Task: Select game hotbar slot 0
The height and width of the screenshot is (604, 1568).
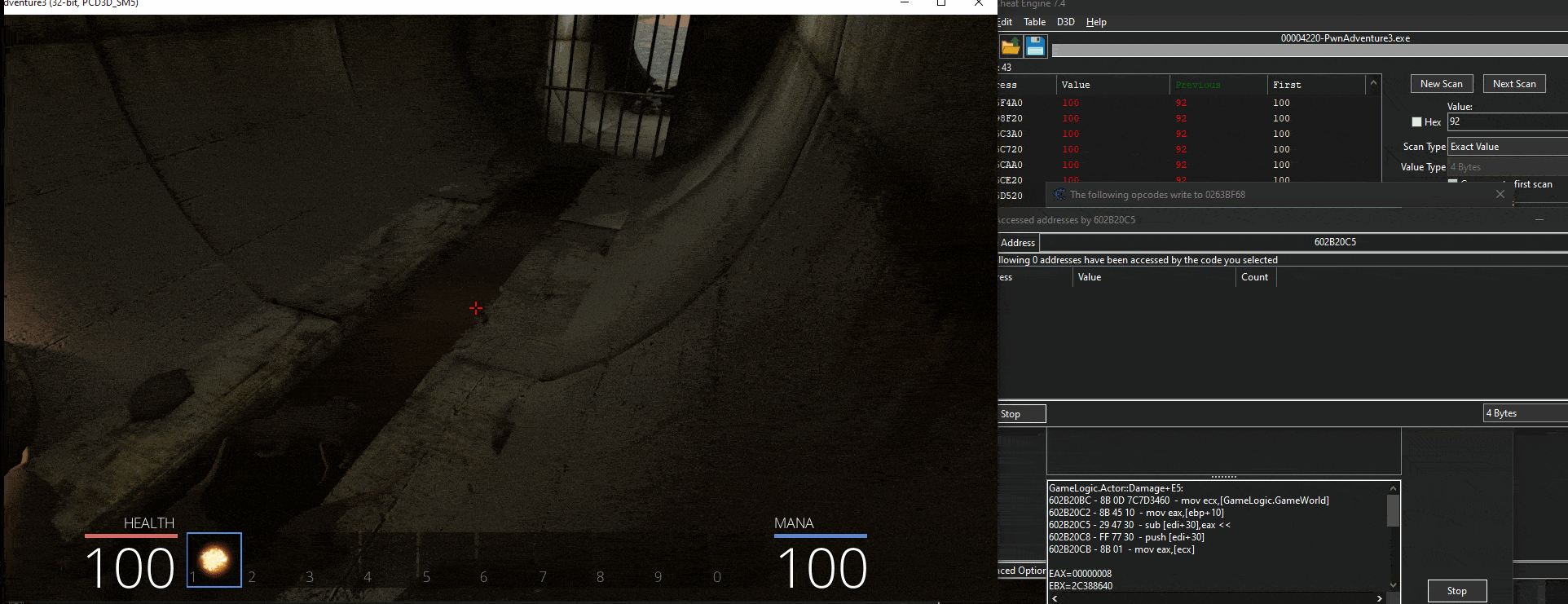Action: tap(717, 577)
